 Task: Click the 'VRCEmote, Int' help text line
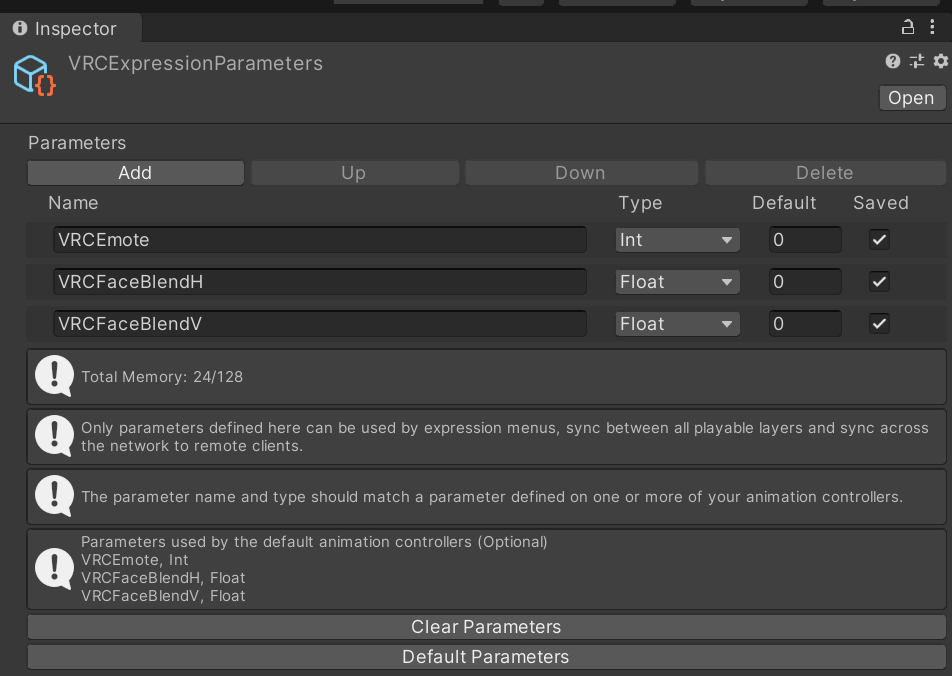(x=135, y=559)
